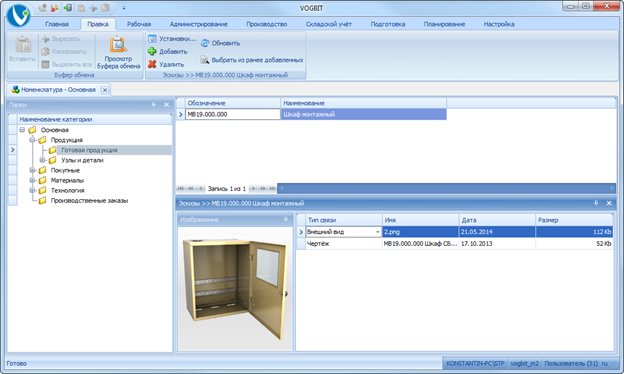Close the Номенклатура - Основная tab
The height and width of the screenshot is (374, 624).
pos(105,90)
